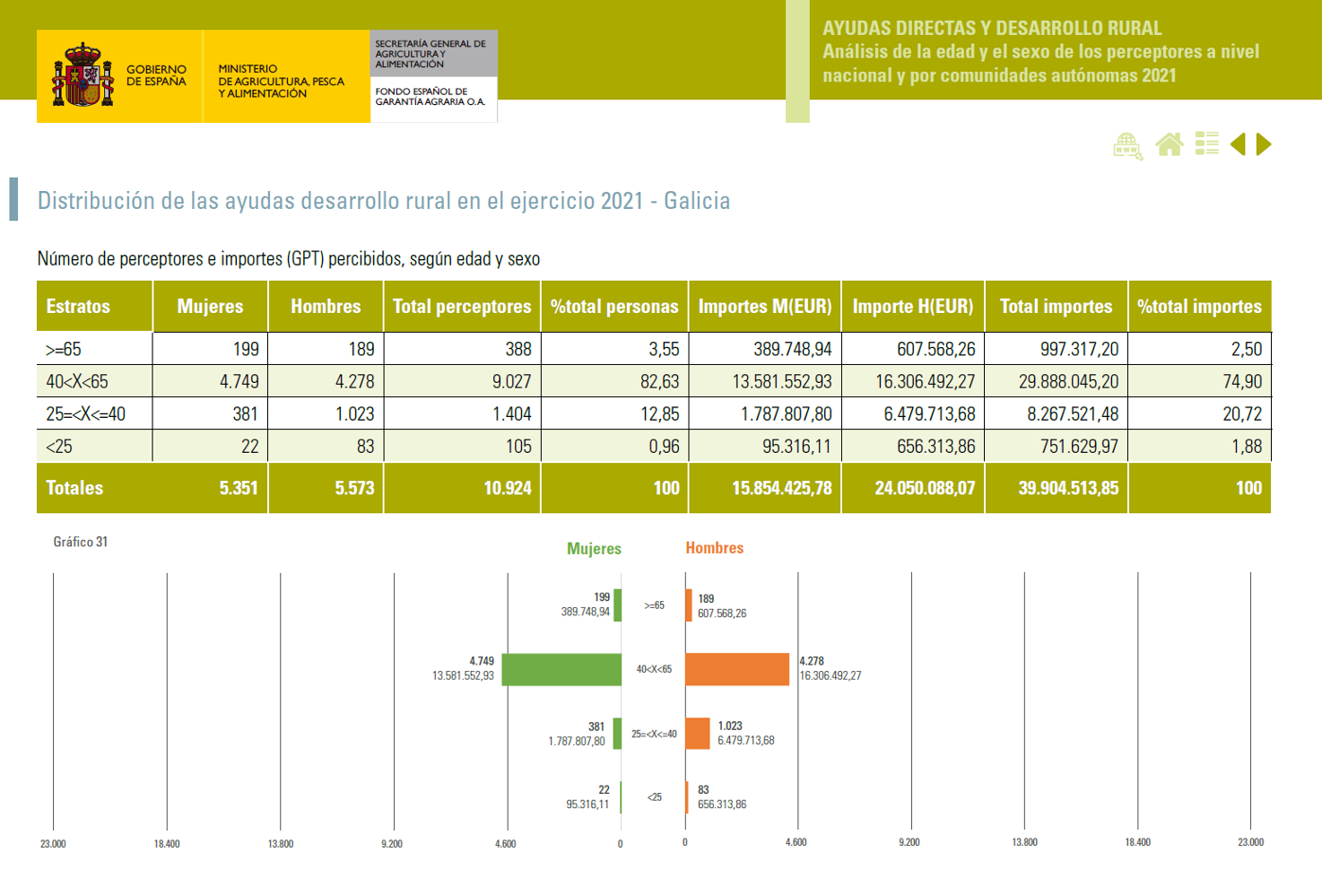The width and height of the screenshot is (1322, 896).
Task: Go to the home page icon
Action: click(1170, 144)
